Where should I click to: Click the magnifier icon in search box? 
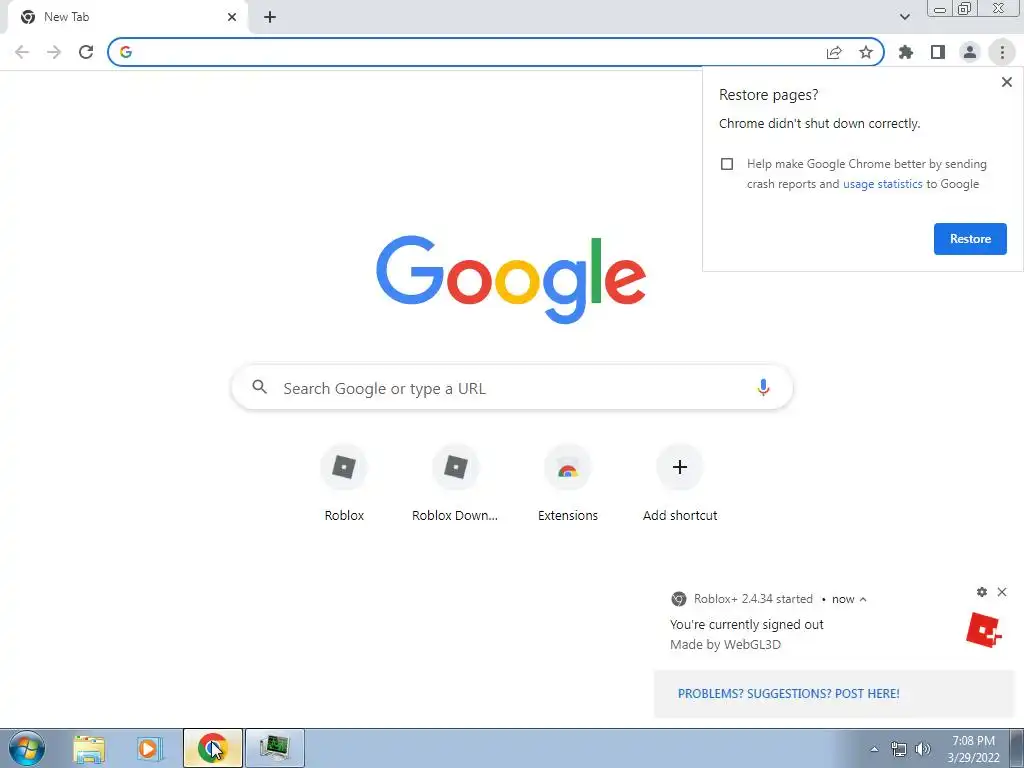[259, 387]
